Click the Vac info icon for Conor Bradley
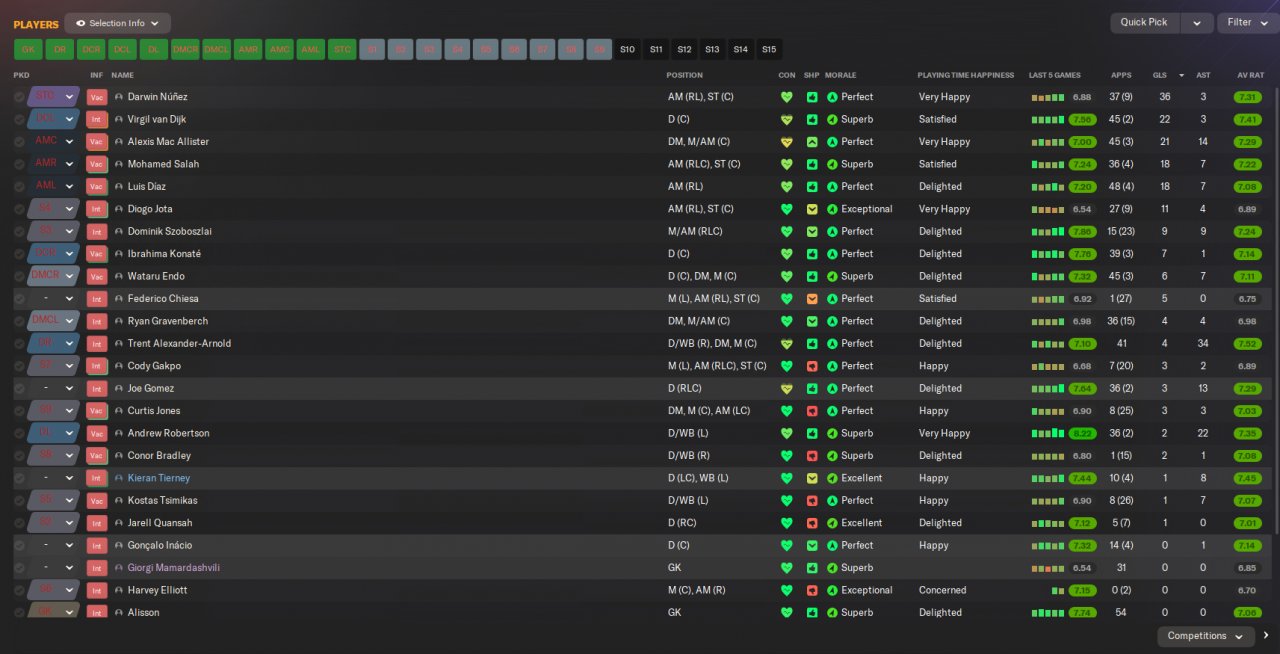1280x654 pixels. [96, 455]
